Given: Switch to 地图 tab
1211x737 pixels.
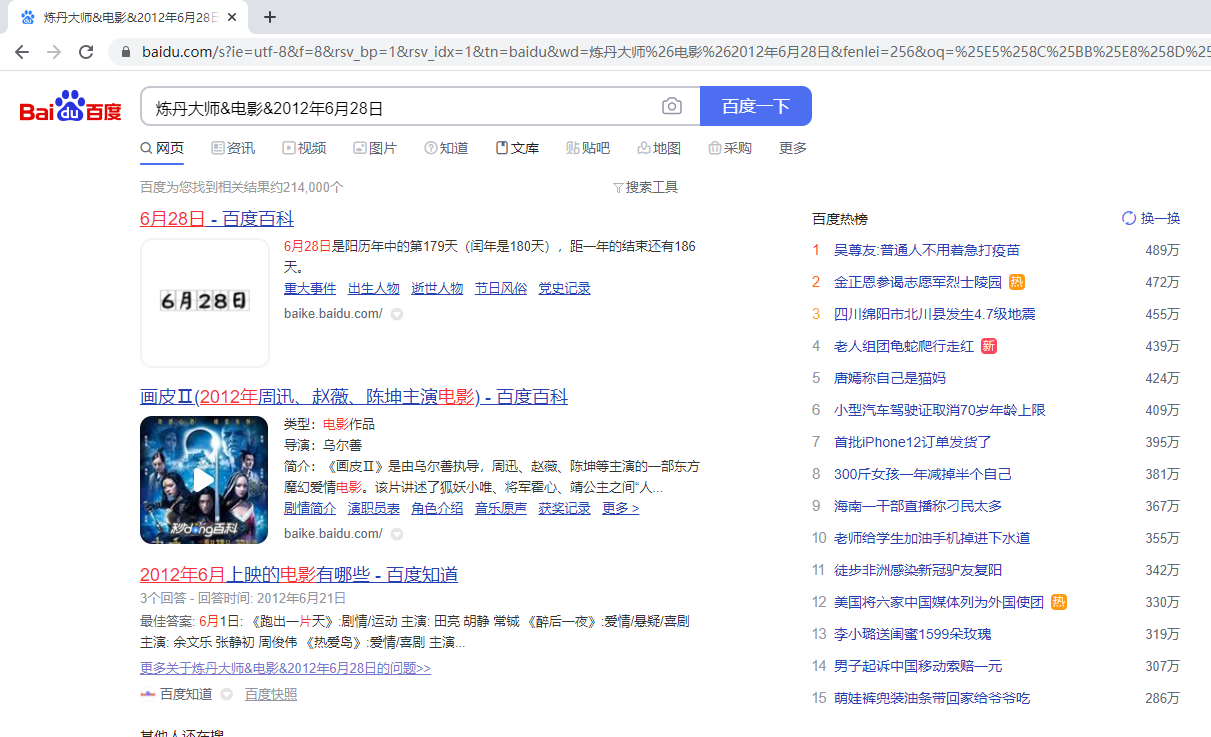Looking at the screenshot, I should pyautogui.click(x=659, y=148).
